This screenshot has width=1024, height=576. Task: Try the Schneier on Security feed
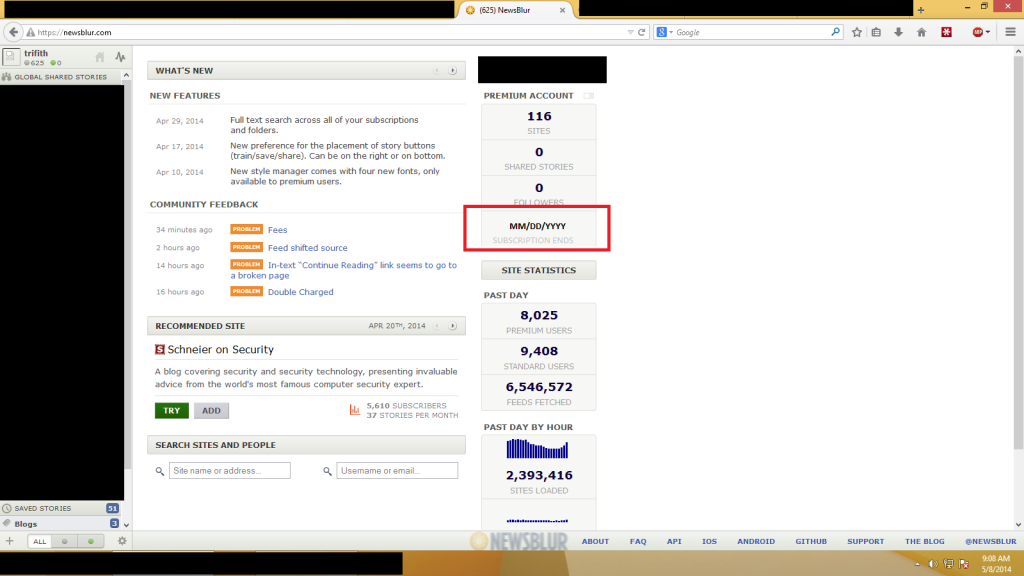pos(172,410)
